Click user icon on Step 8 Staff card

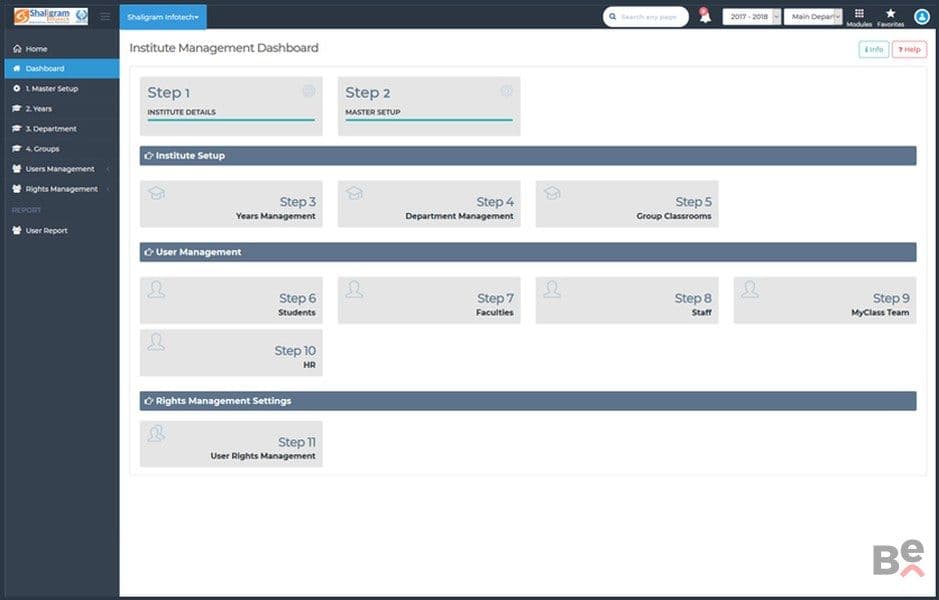tap(552, 290)
